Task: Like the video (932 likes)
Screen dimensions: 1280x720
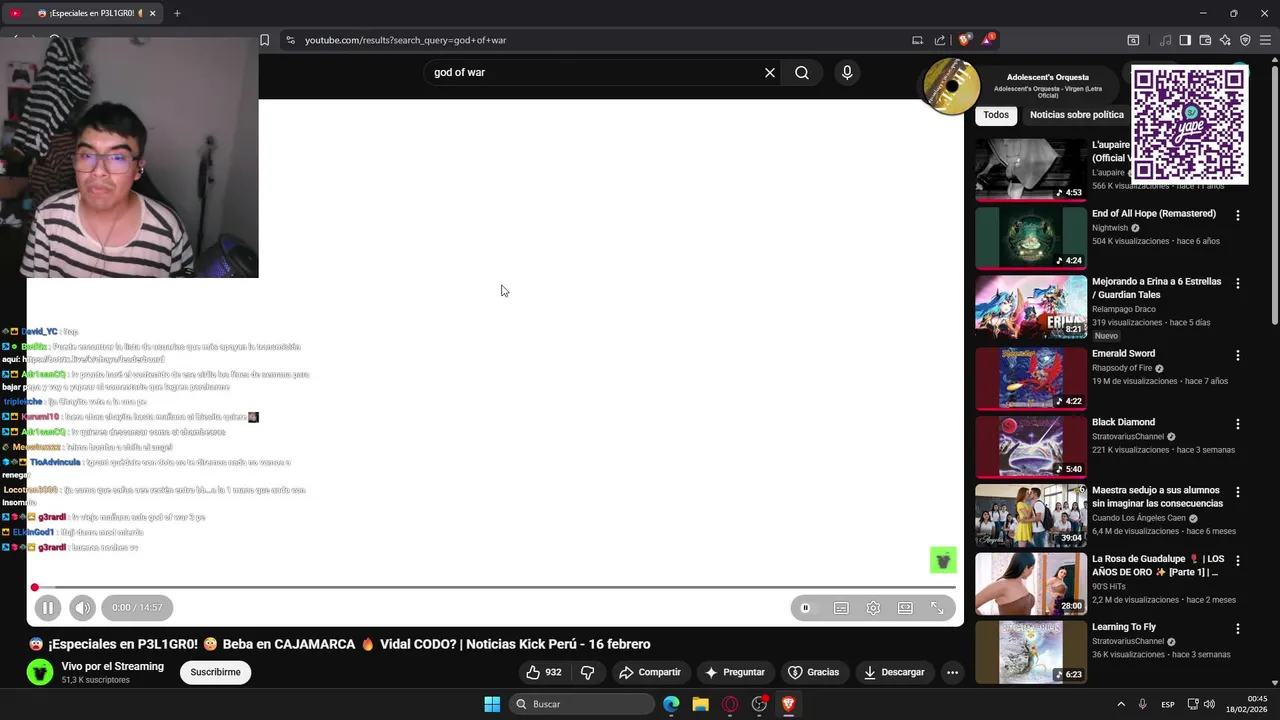Action: (544, 672)
